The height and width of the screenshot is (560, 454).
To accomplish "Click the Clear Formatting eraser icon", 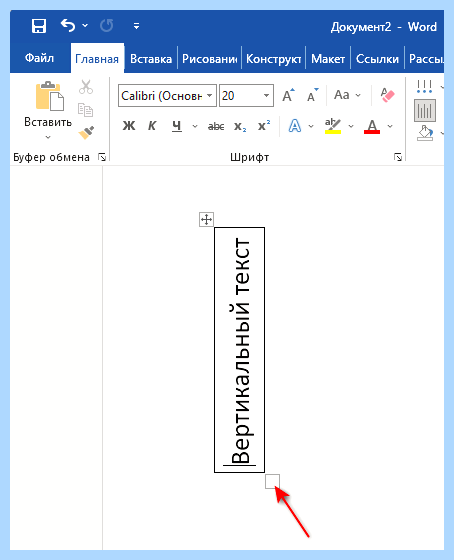I will (x=388, y=95).
